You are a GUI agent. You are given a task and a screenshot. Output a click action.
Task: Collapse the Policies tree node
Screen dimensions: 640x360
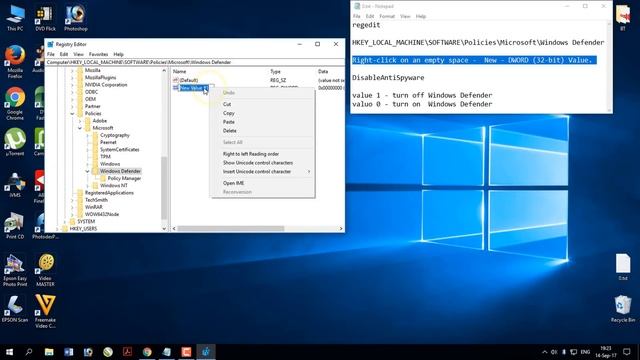pyautogui.click(x=73, y=113)
